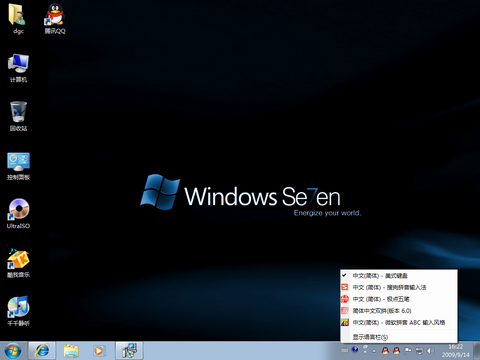Select the 腾讯QQ desktop shortcut

coord(55,19)
